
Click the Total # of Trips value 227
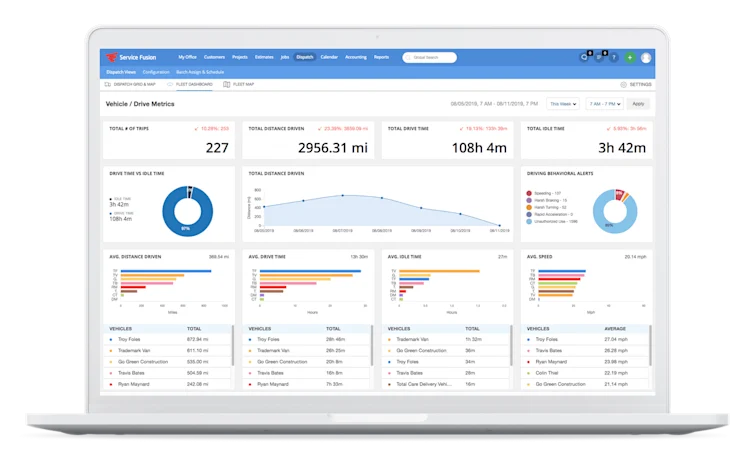point(217,148)
